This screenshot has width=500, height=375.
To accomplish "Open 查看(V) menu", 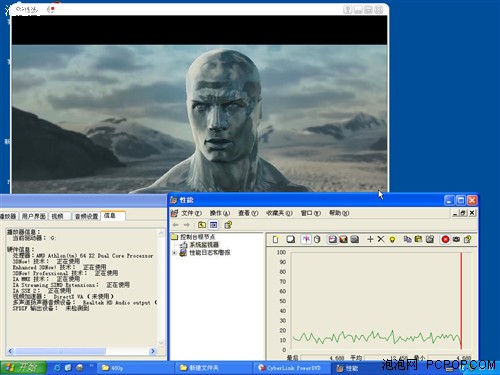I will [x=248, y=213].
